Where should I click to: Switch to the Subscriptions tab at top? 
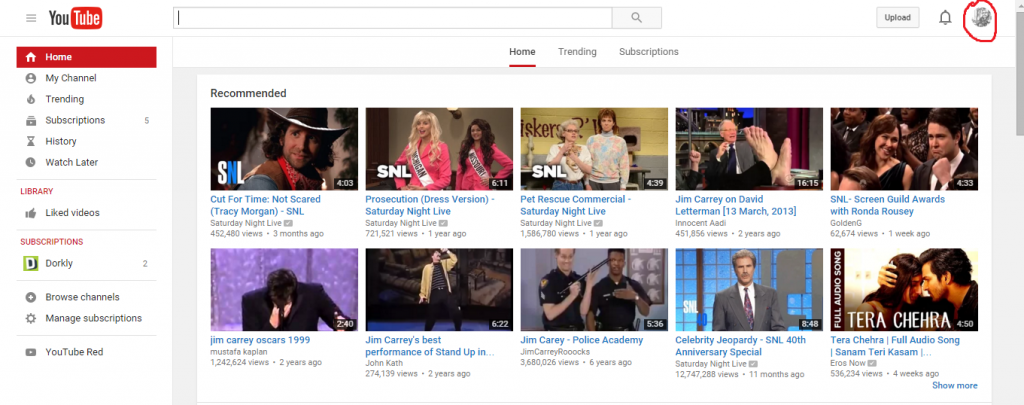(648, 52)
